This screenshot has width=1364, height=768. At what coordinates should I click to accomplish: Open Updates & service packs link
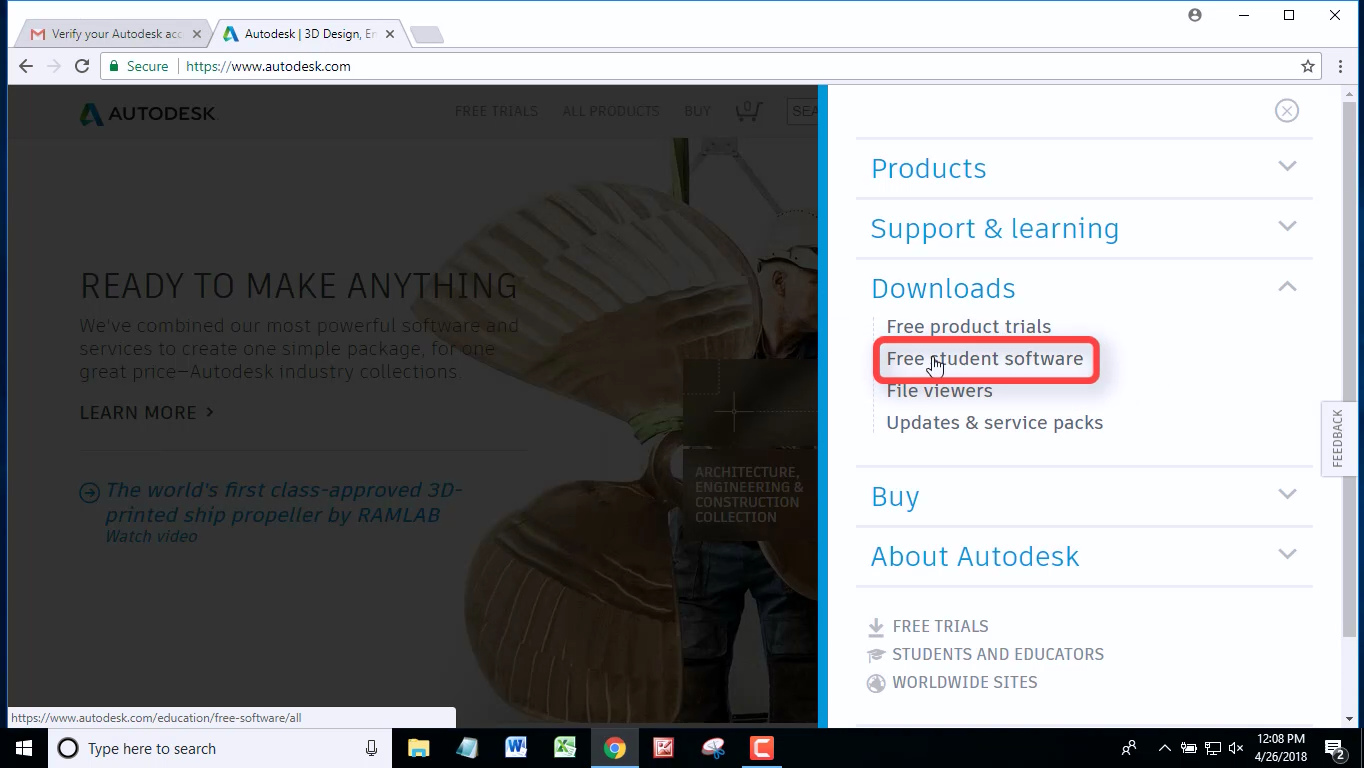point(995,423)
